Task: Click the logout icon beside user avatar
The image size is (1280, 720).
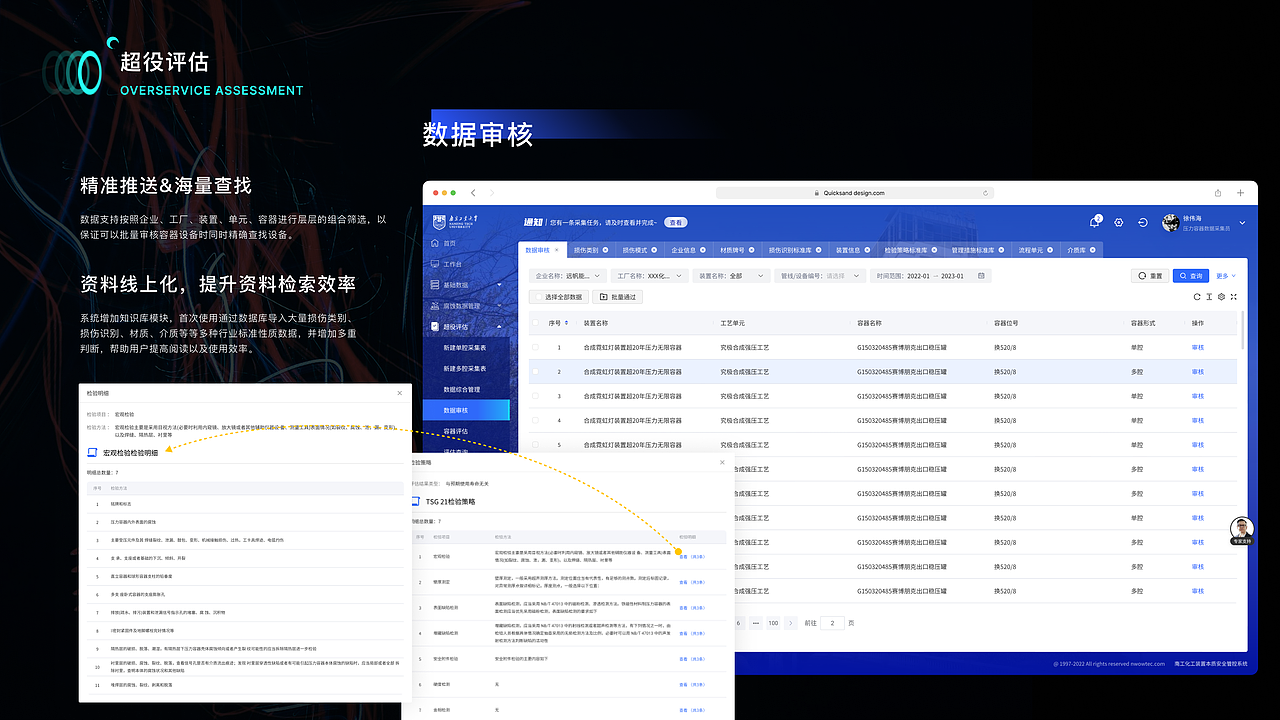Action: [1143, 222]
